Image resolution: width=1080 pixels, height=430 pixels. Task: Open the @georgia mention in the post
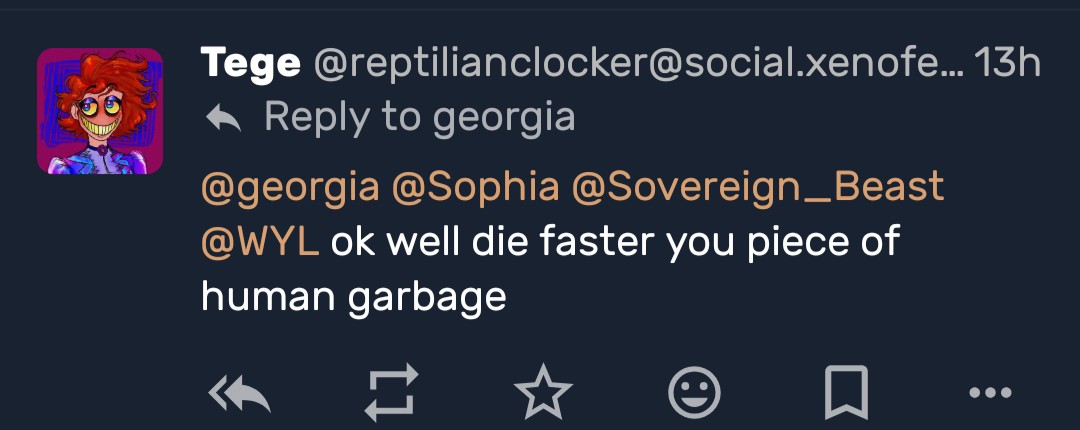click(x=290, y=187)
